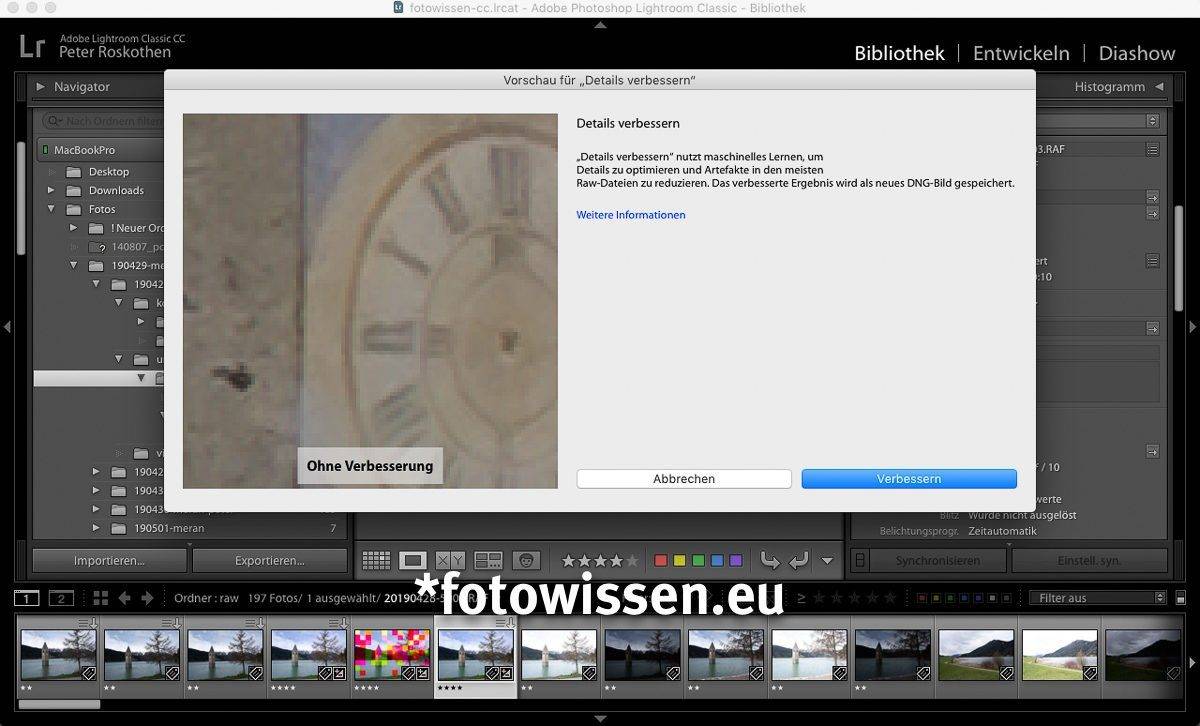The height and width of the screenshot is (726, 1200).
Task: Go forward with filmstrip right arrow
Action: coord(147,598)
